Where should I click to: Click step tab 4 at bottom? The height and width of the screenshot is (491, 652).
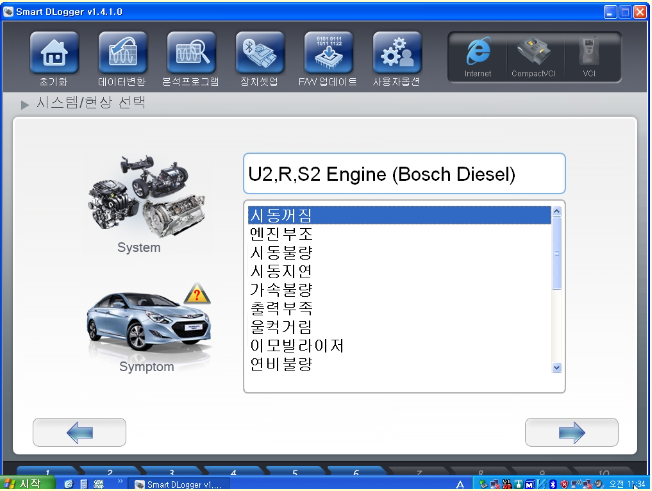[x=233, y=471]
